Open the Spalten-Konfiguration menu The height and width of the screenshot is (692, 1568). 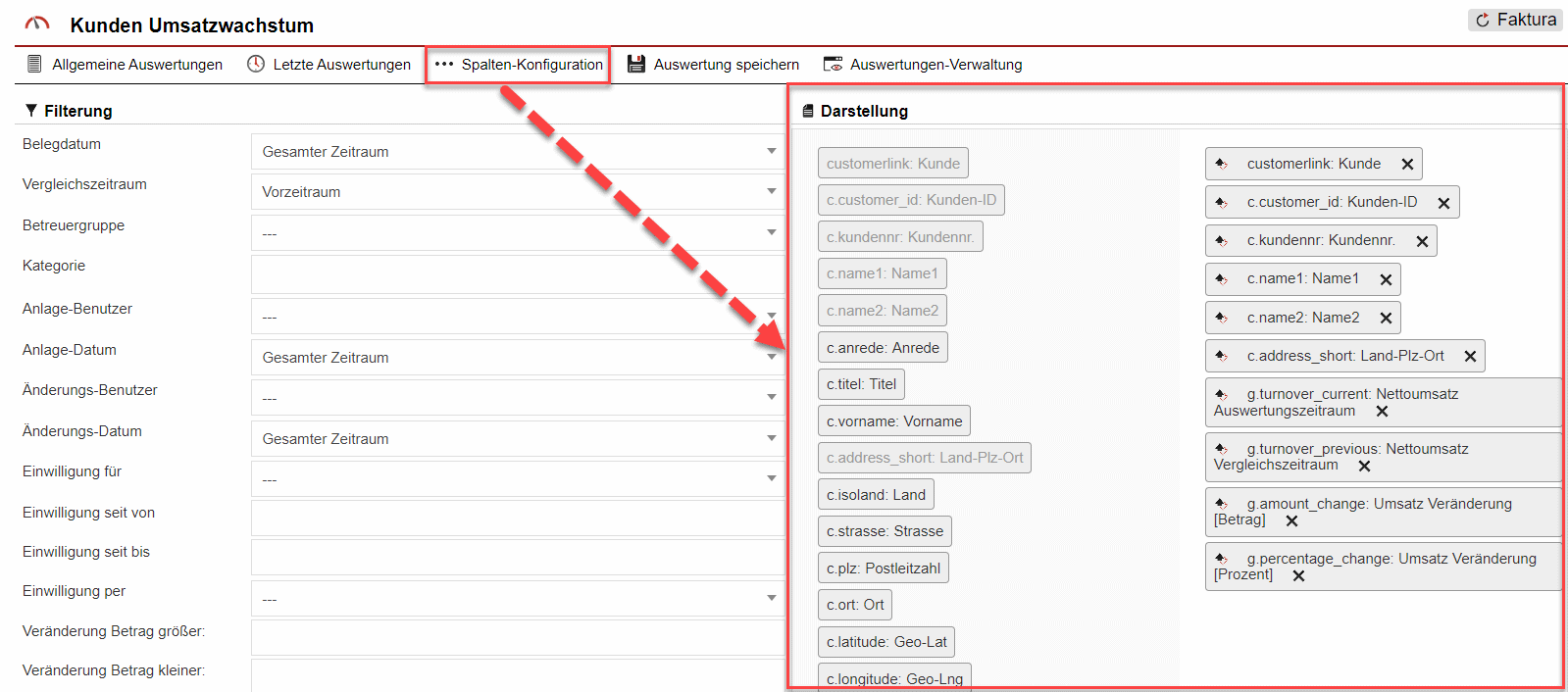coord(519,65)
